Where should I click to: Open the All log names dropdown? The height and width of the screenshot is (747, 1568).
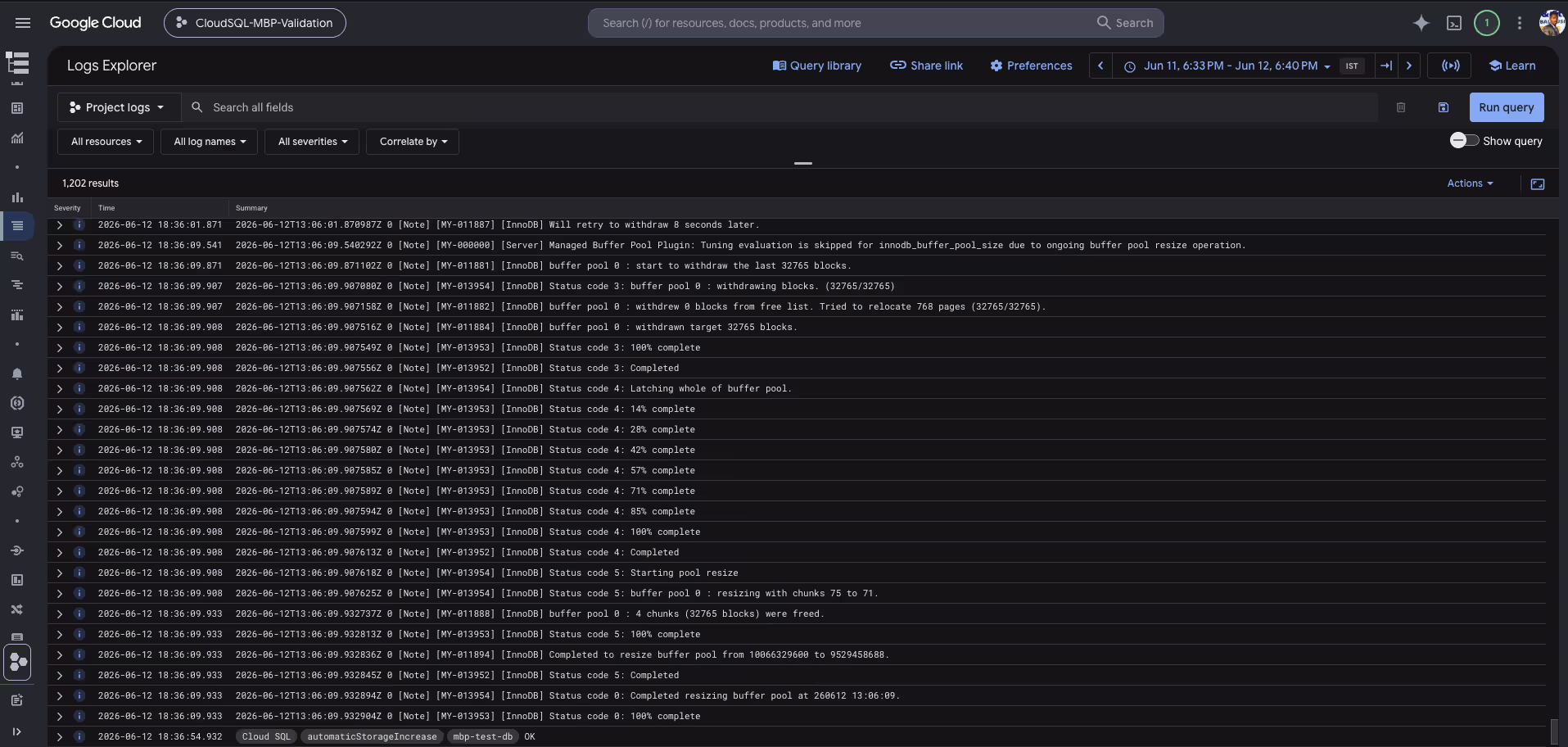tap(210, 142)
